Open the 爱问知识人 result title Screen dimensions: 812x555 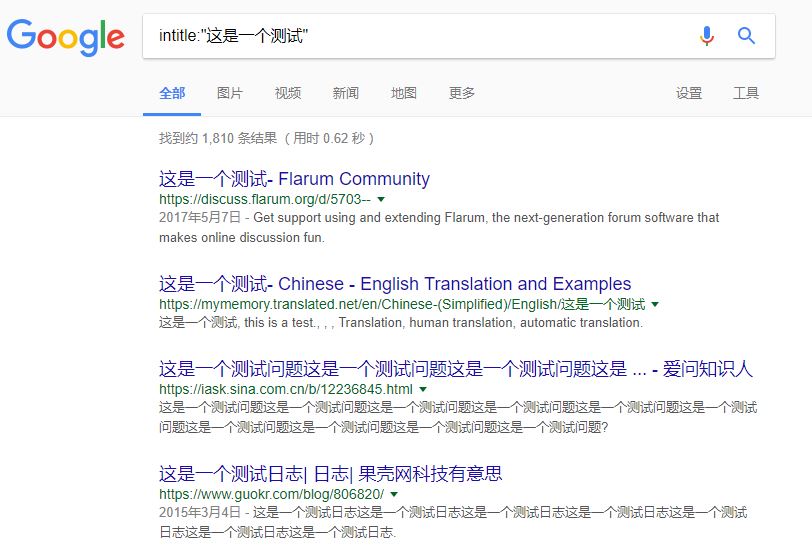click(456, 369)
